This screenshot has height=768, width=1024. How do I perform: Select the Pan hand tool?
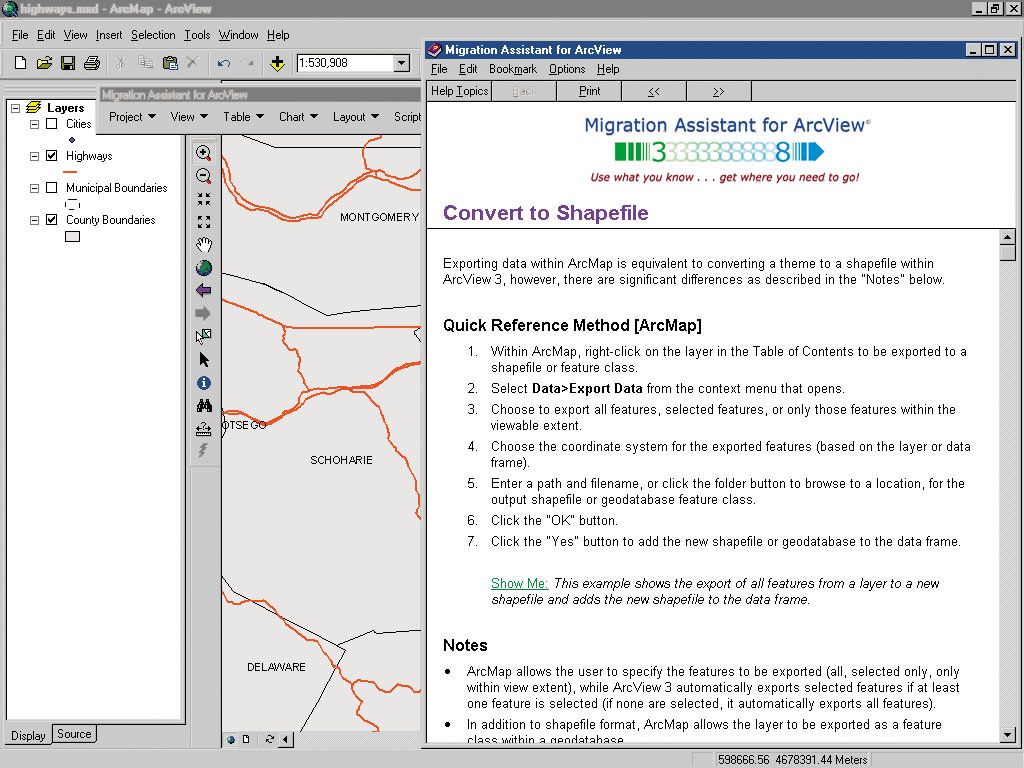204,245
